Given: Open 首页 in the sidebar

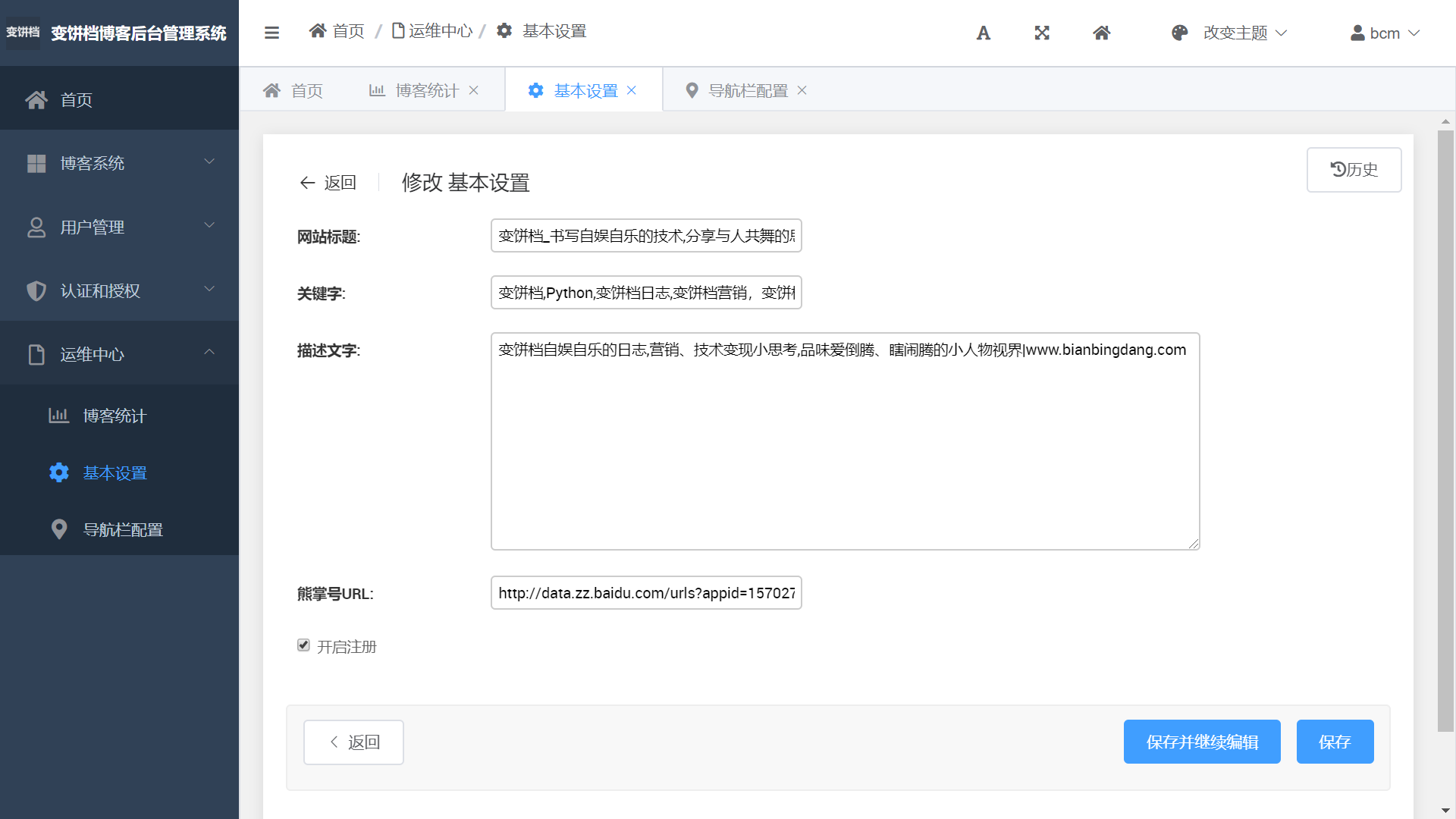Looking at the screenshot, I should [x=119, y=99].
